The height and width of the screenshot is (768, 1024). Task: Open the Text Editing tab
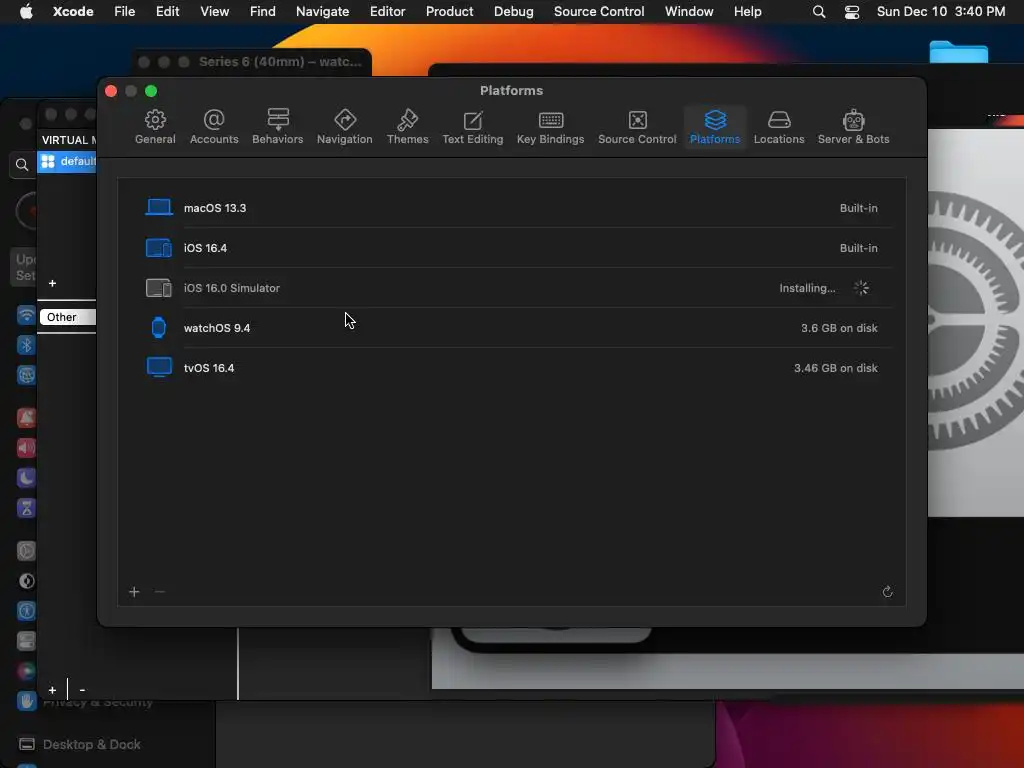click(x=473, y=127)
